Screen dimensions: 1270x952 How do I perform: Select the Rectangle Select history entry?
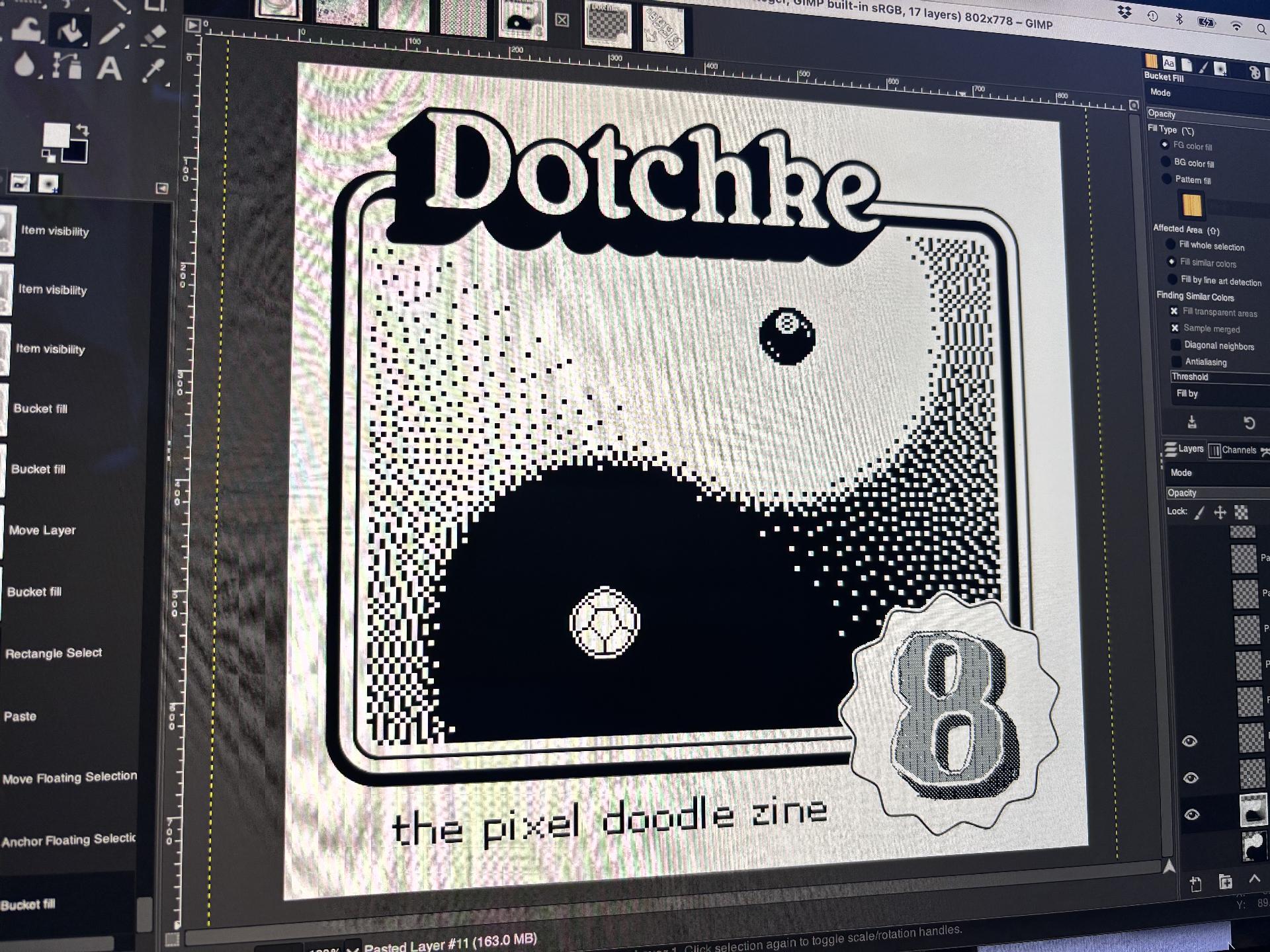coord(53,653)
